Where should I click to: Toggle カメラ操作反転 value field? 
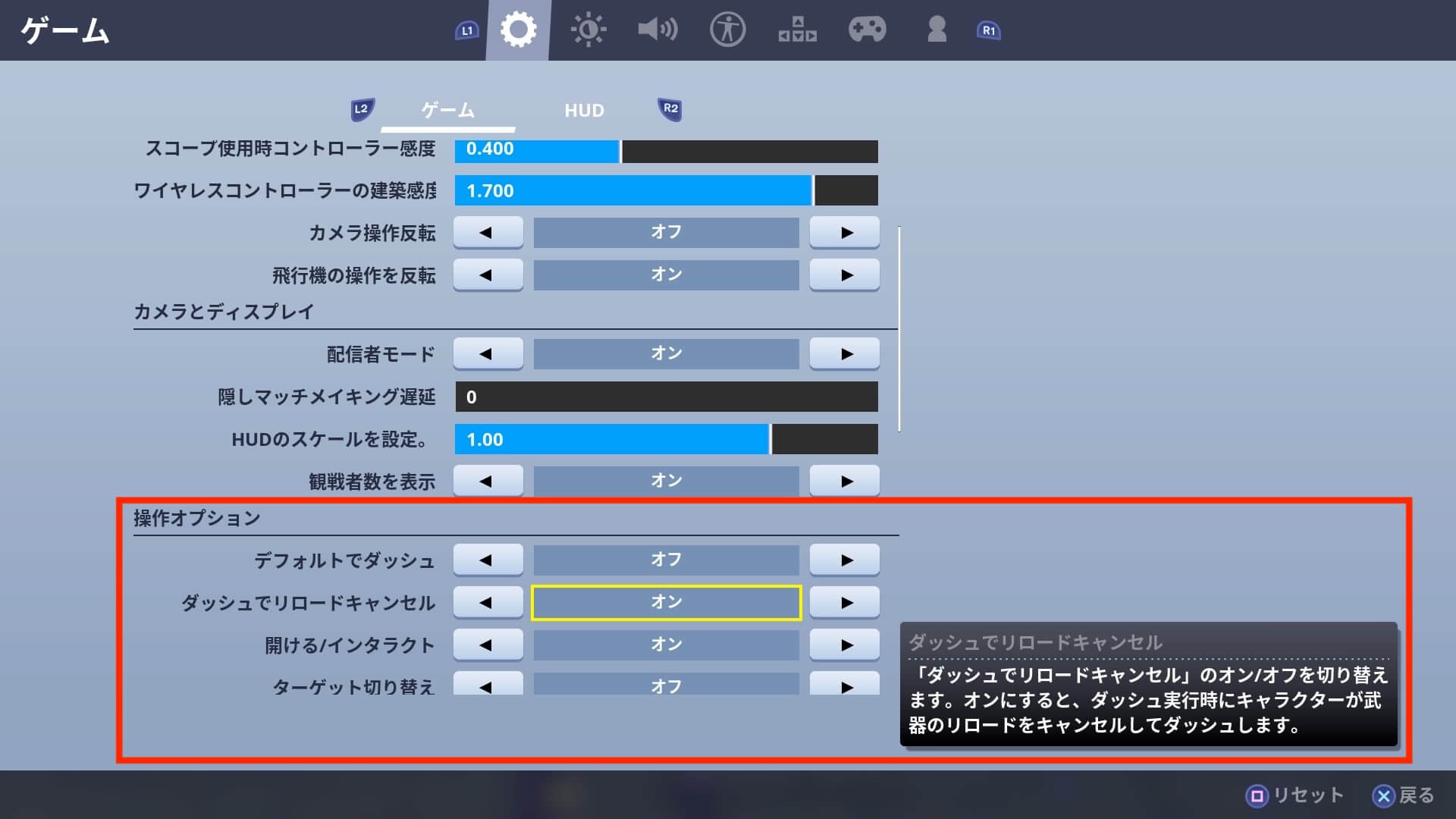click(666, 232)
